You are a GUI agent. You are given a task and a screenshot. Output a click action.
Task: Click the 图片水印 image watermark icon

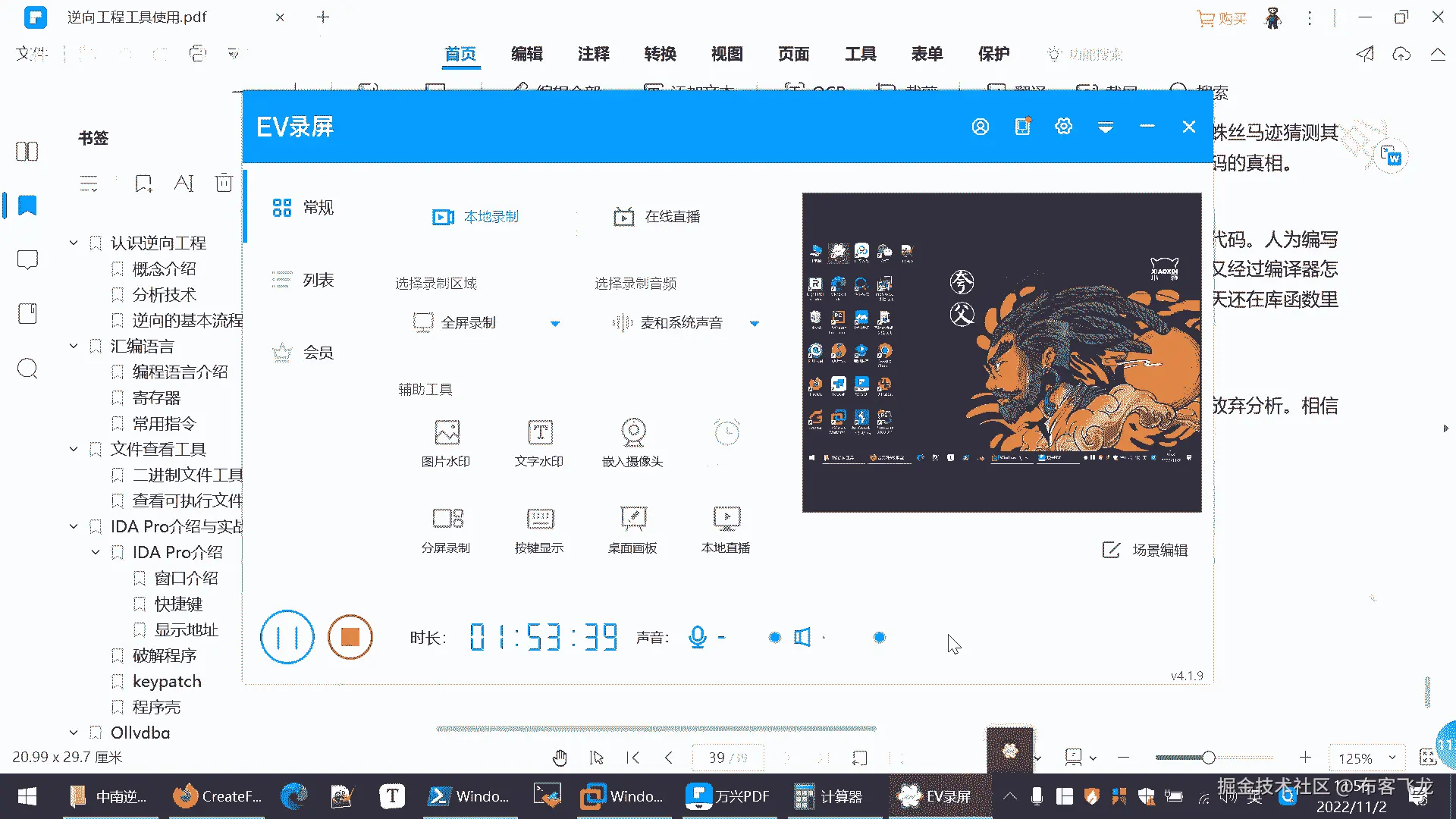tap(447, 433)
